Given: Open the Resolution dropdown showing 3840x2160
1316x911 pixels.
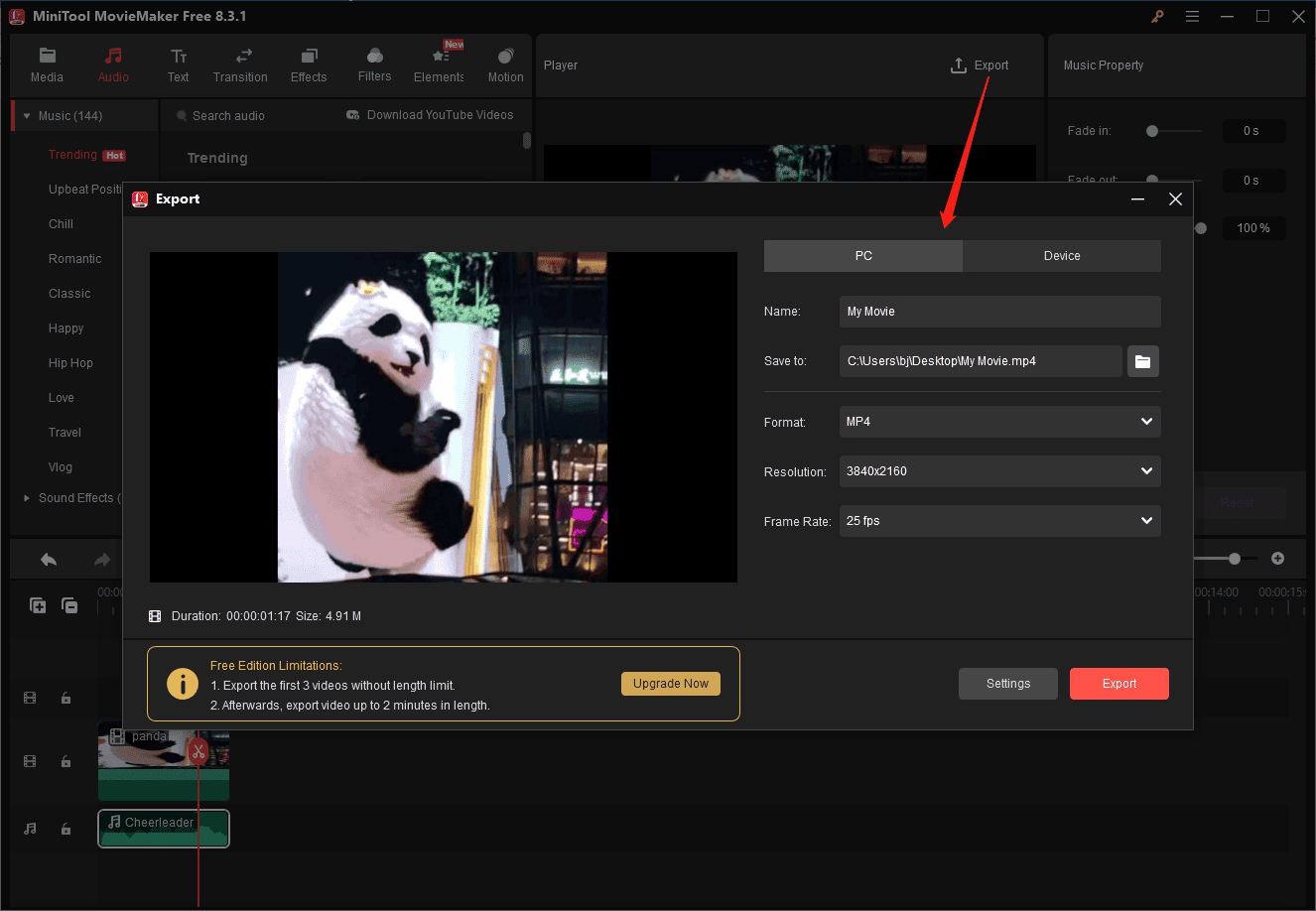Looking at the screenshot, I should (999, 470).
